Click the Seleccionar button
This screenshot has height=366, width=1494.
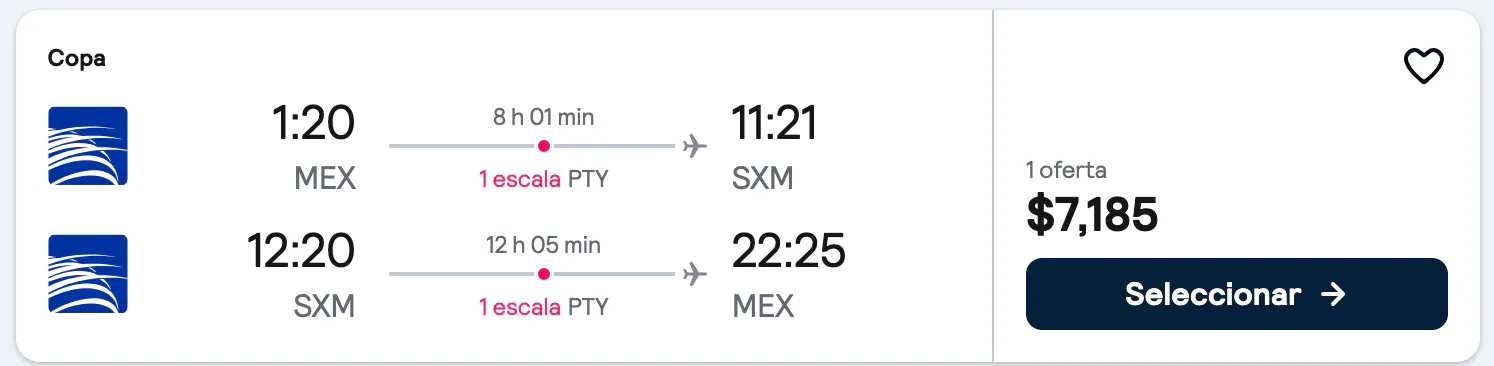coord(1236,294)
